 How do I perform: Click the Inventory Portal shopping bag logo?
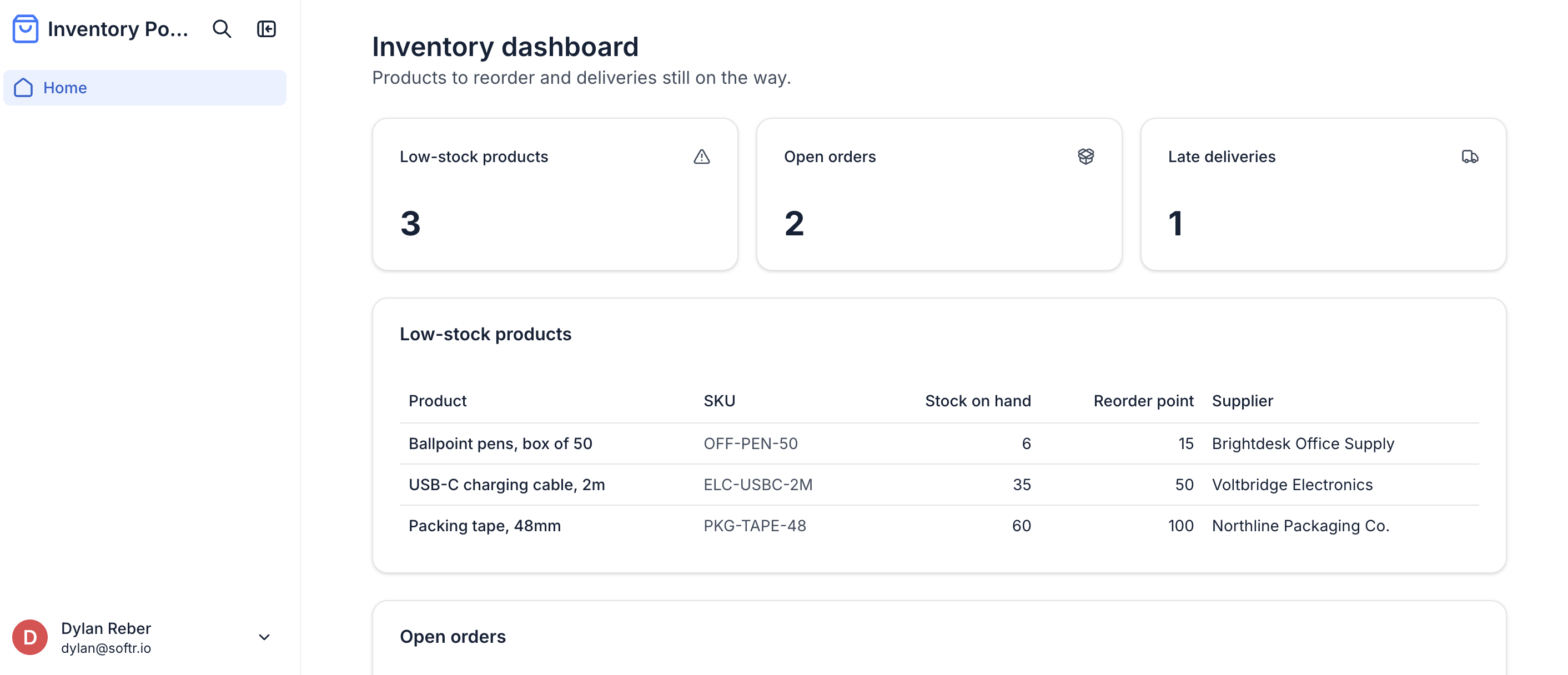coord(26,29)
